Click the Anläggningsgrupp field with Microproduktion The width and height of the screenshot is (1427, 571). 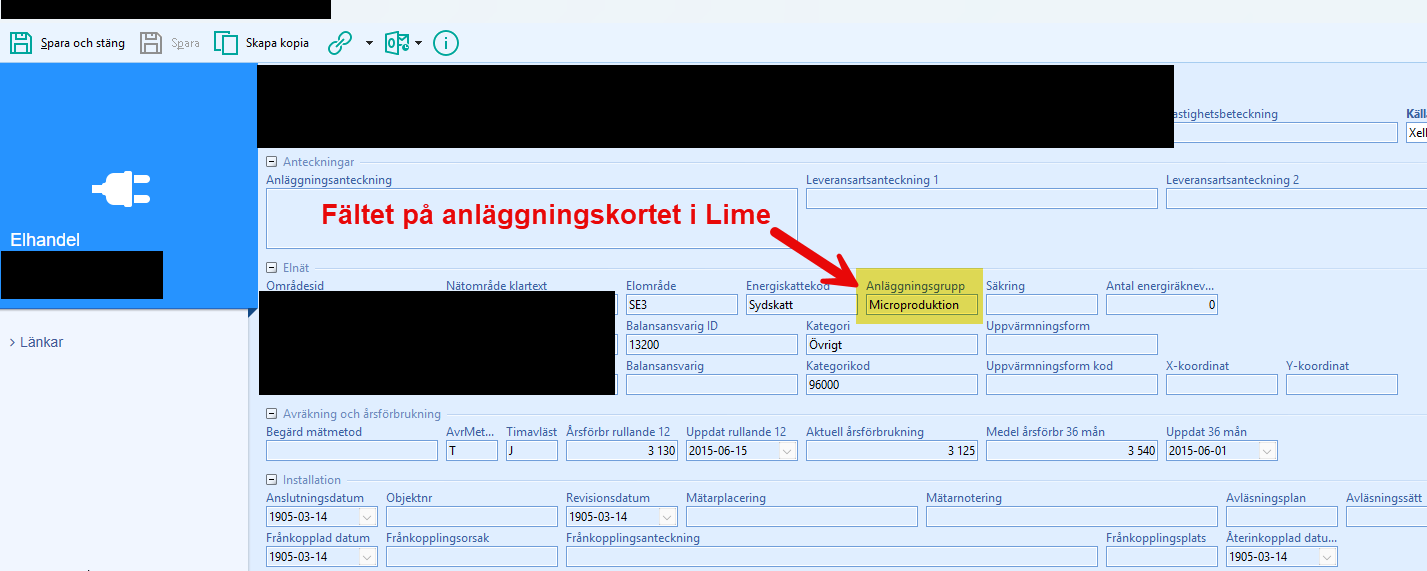point(921,305)
